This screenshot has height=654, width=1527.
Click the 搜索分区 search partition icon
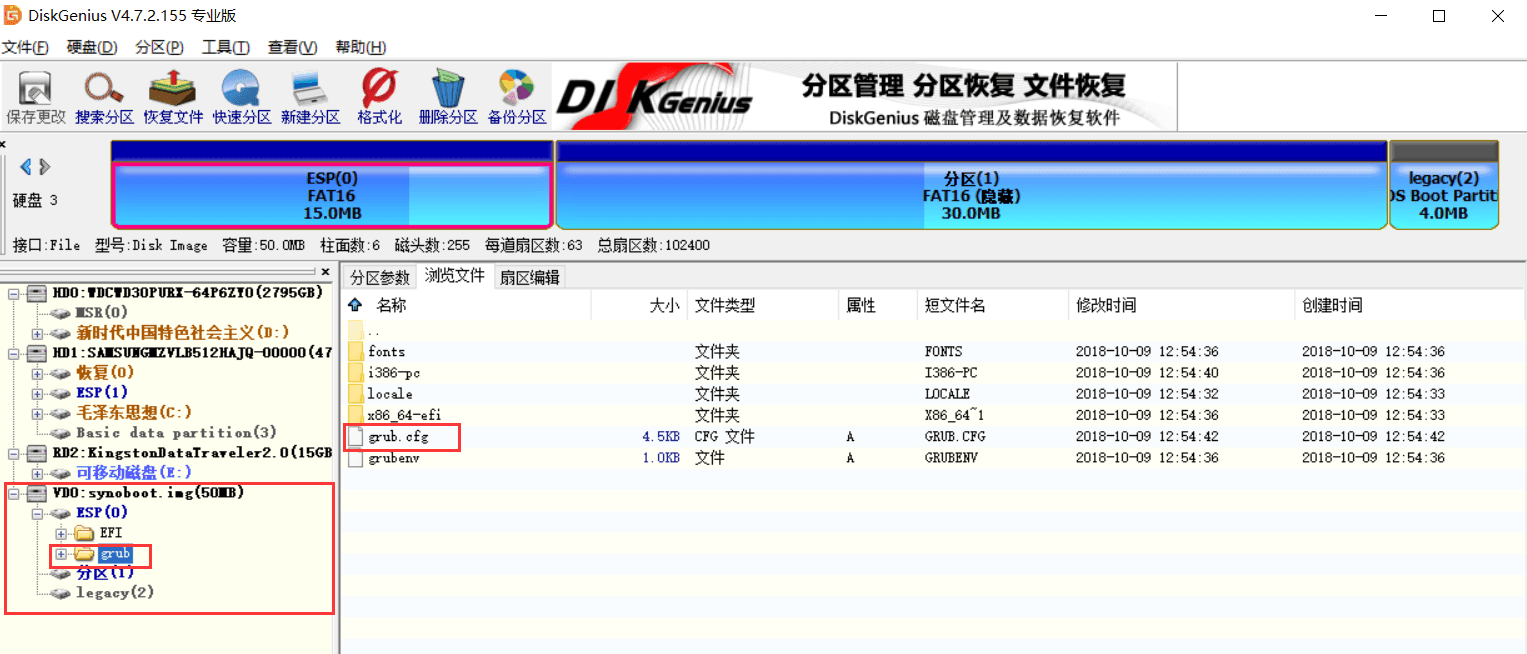pyautogui.click(x=104, y=97)
